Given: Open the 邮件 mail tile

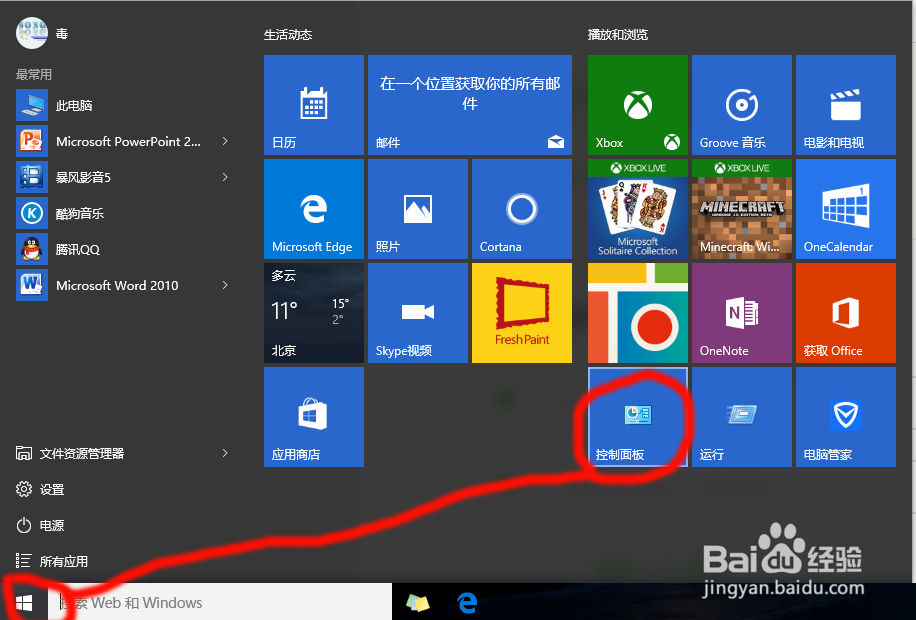Looking at the screenshot, I should point(470,105).
